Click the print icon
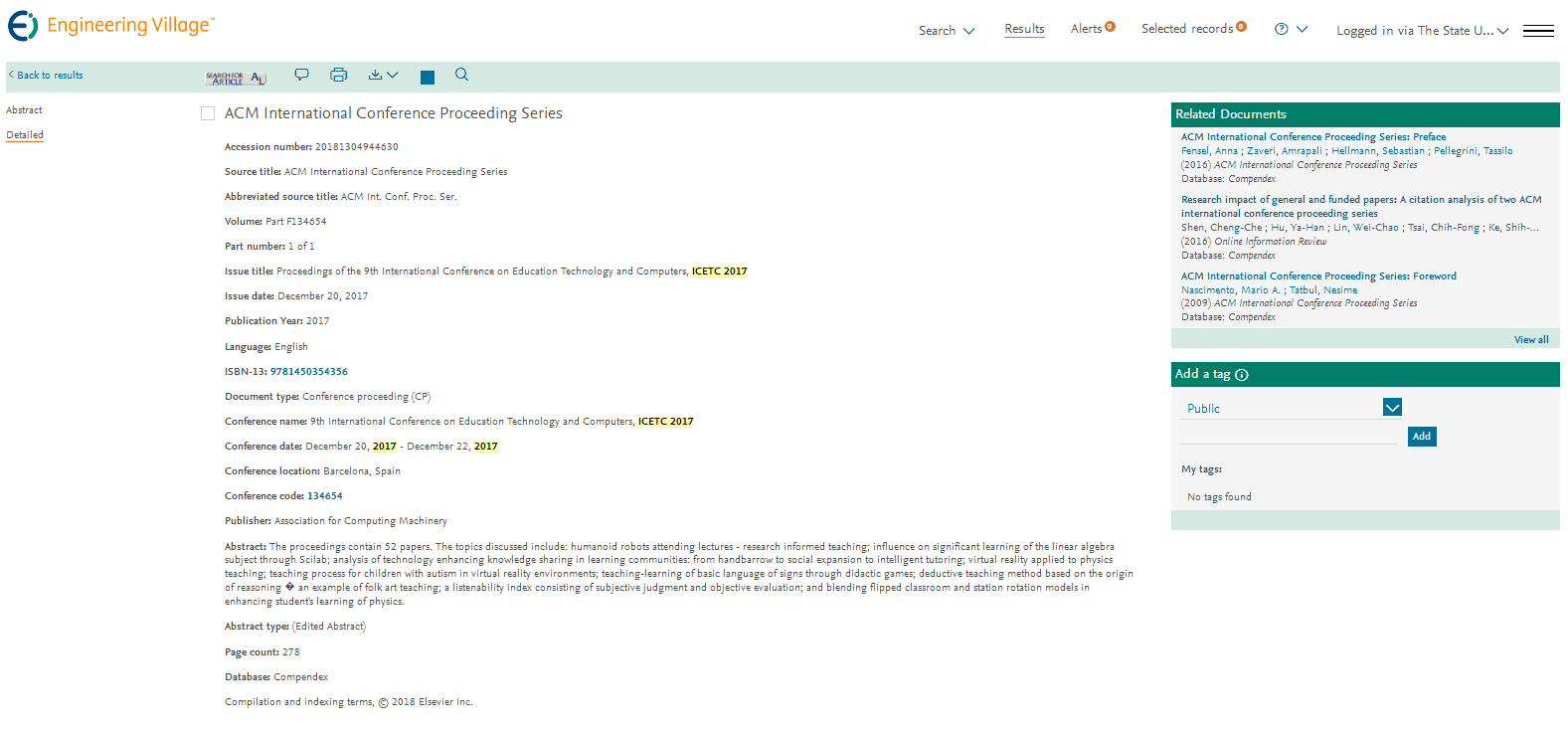Viewport: 1568px width, 734px height. pos(338,75)
